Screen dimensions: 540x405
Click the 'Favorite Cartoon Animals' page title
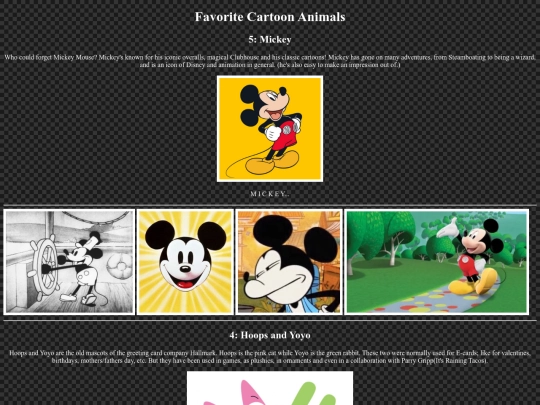270,17
